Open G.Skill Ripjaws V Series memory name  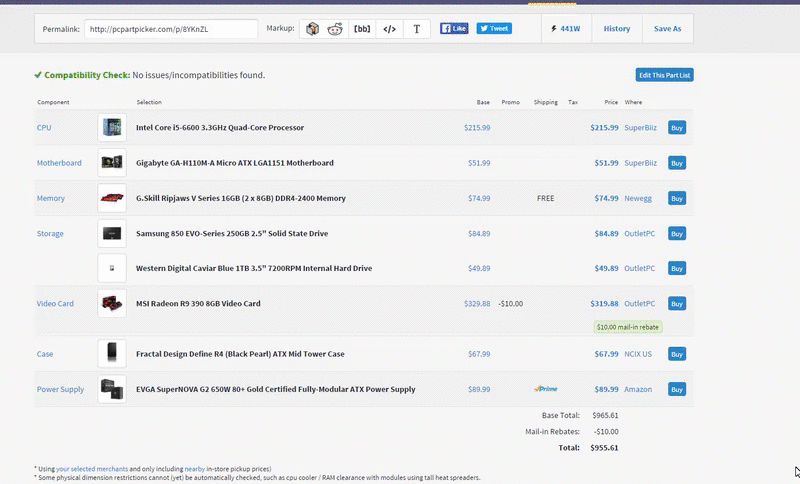[x=241, y=198]
